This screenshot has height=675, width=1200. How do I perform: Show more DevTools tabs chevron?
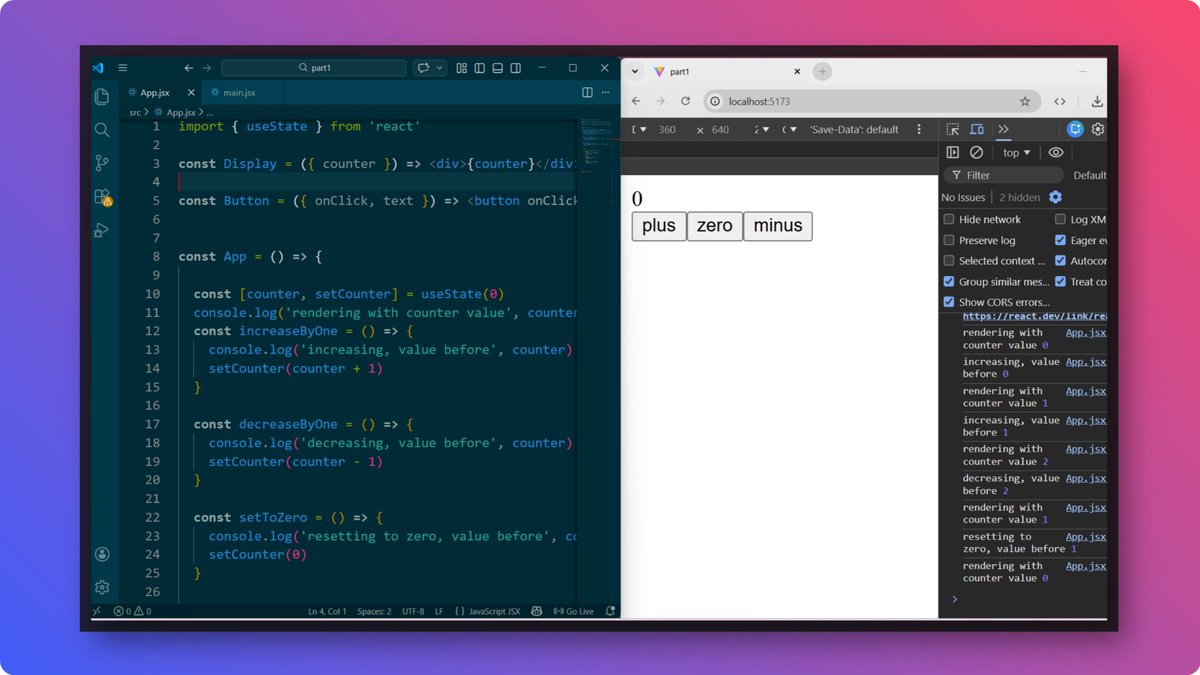click(x=1003, y=129)
